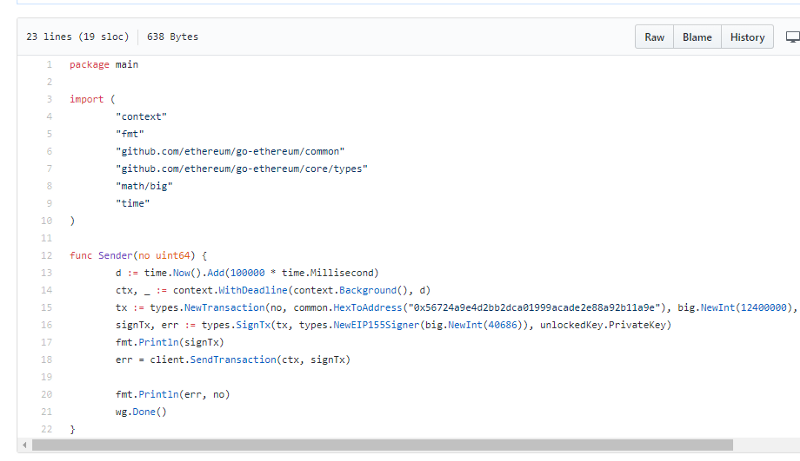800x461 pixels.
Task: Select line number 18 at client.SendTransaction
Action: (46, 360)
